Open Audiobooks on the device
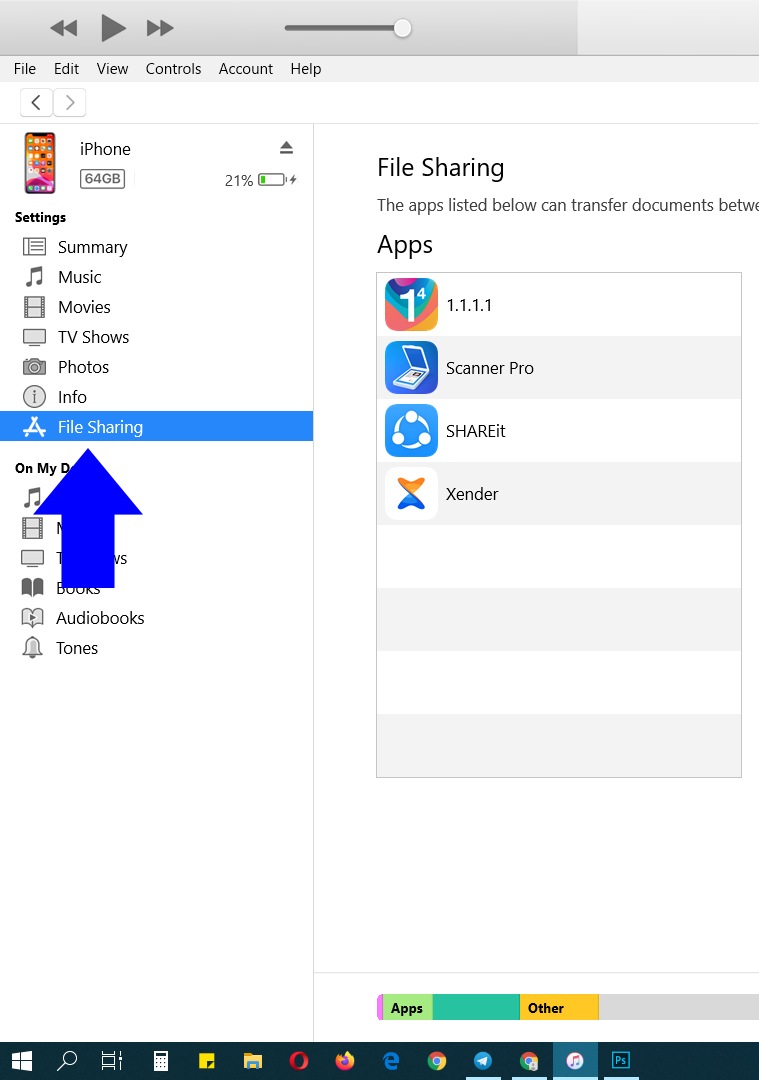Image resolution: width=759 pixels, height=1080 pixels. [x=100, y=618]
